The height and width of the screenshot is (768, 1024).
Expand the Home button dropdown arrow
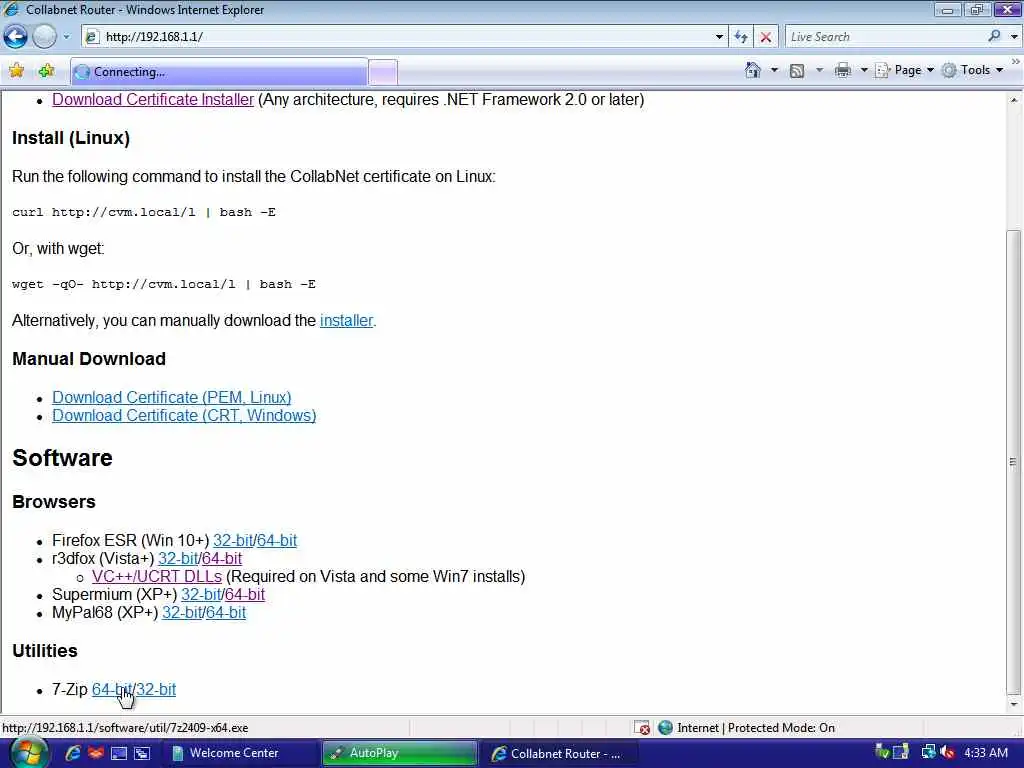point(775,70)
